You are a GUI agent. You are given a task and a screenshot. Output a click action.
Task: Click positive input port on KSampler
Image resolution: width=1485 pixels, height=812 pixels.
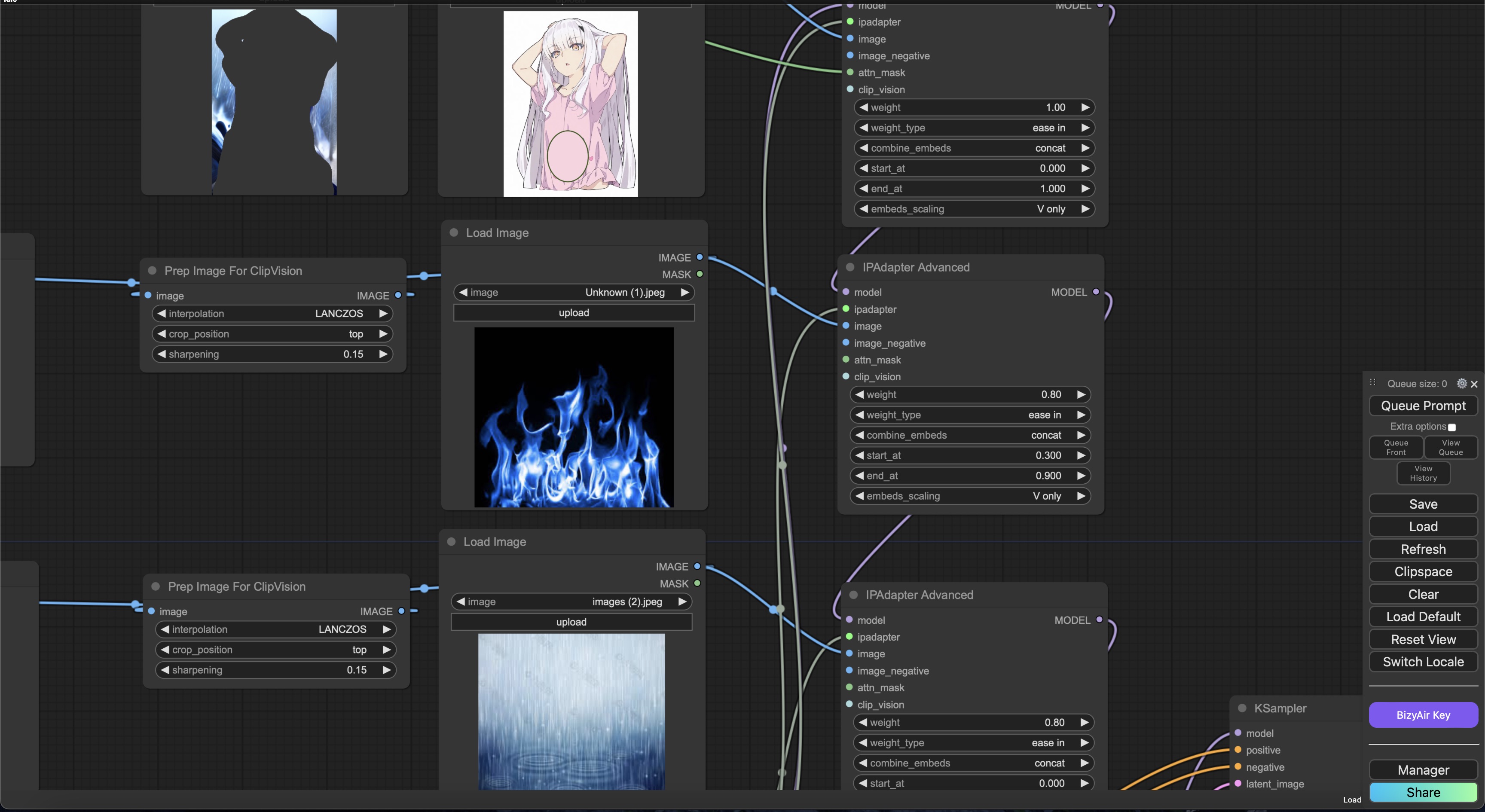(x=1237, y=750)
